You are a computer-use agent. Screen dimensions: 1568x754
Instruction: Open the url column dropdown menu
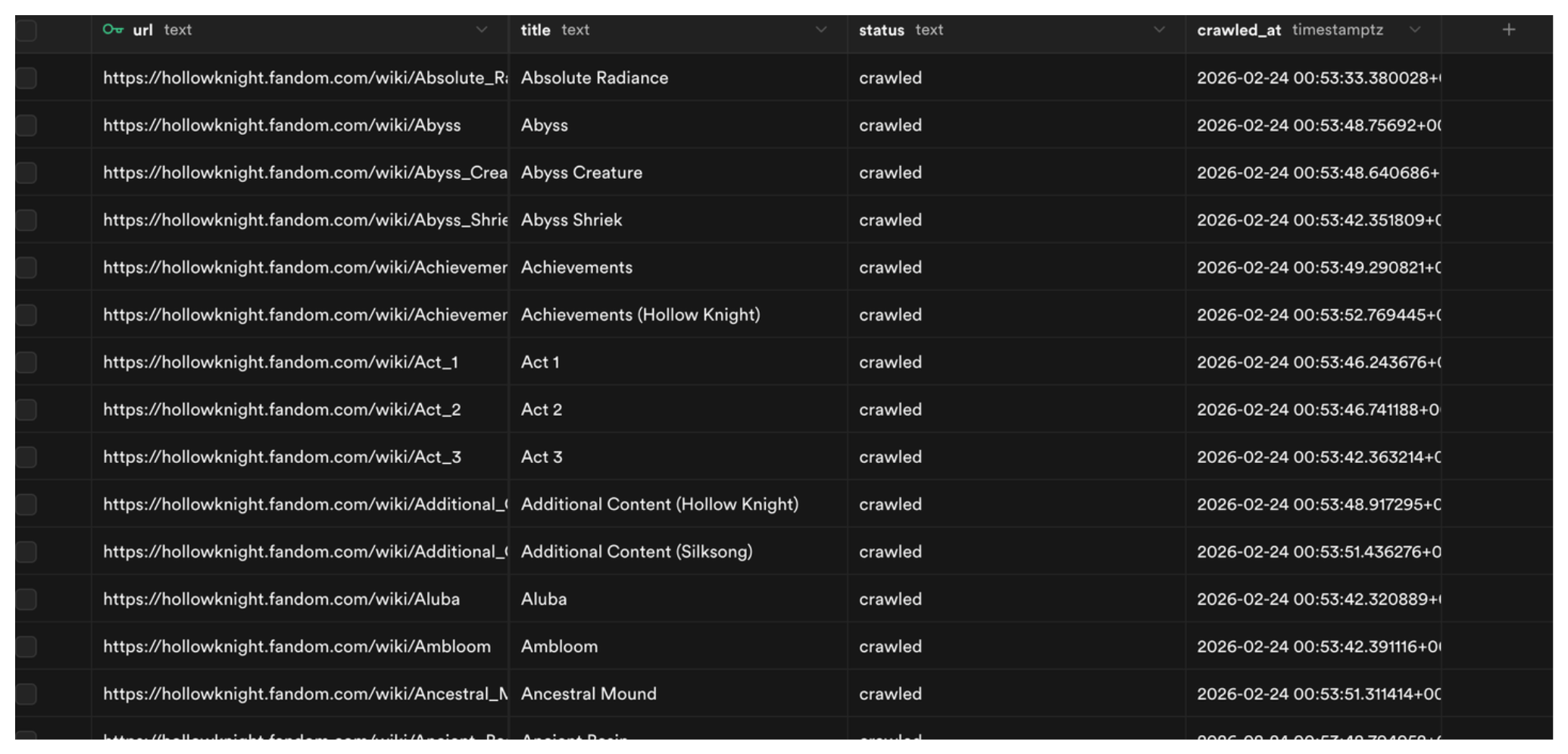pyautogui.click(x=481, y=30)
